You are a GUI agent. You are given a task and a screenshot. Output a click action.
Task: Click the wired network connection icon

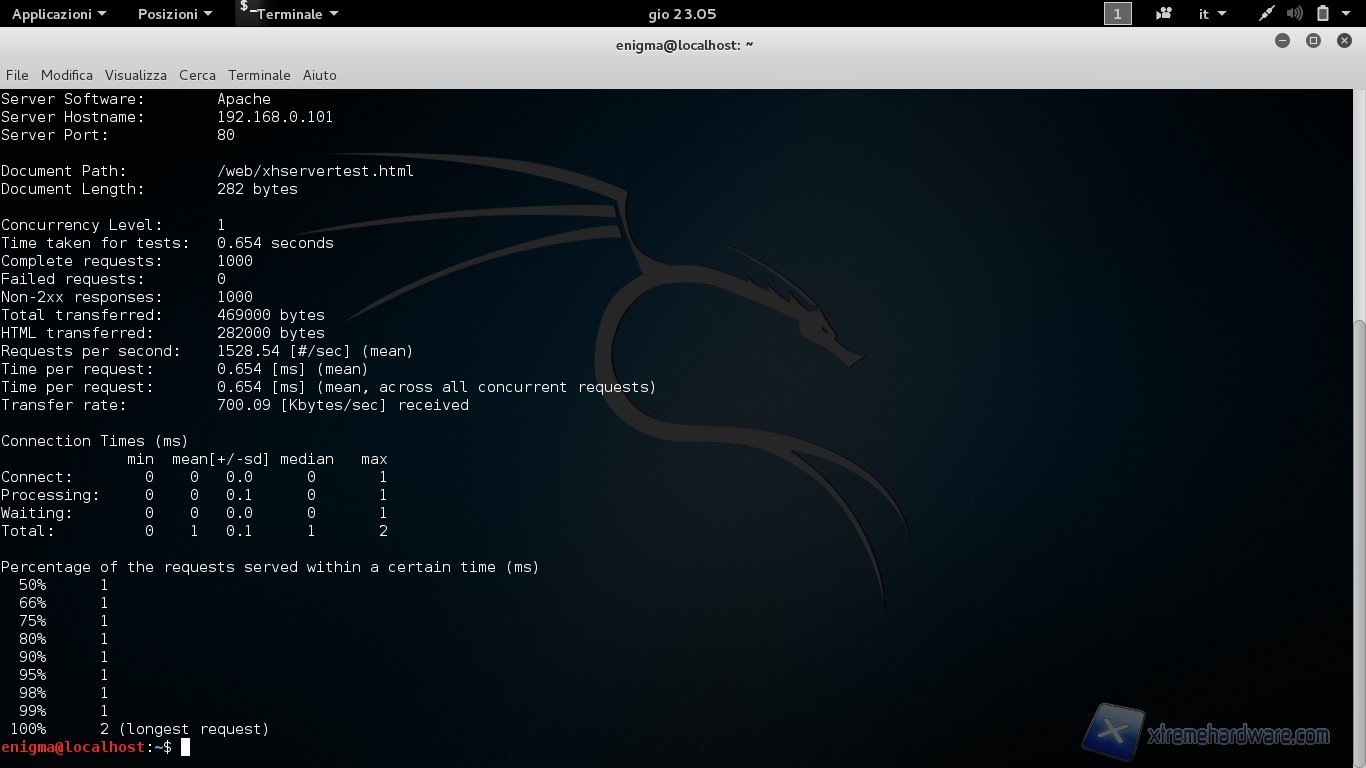click(x=1267, y=14)
